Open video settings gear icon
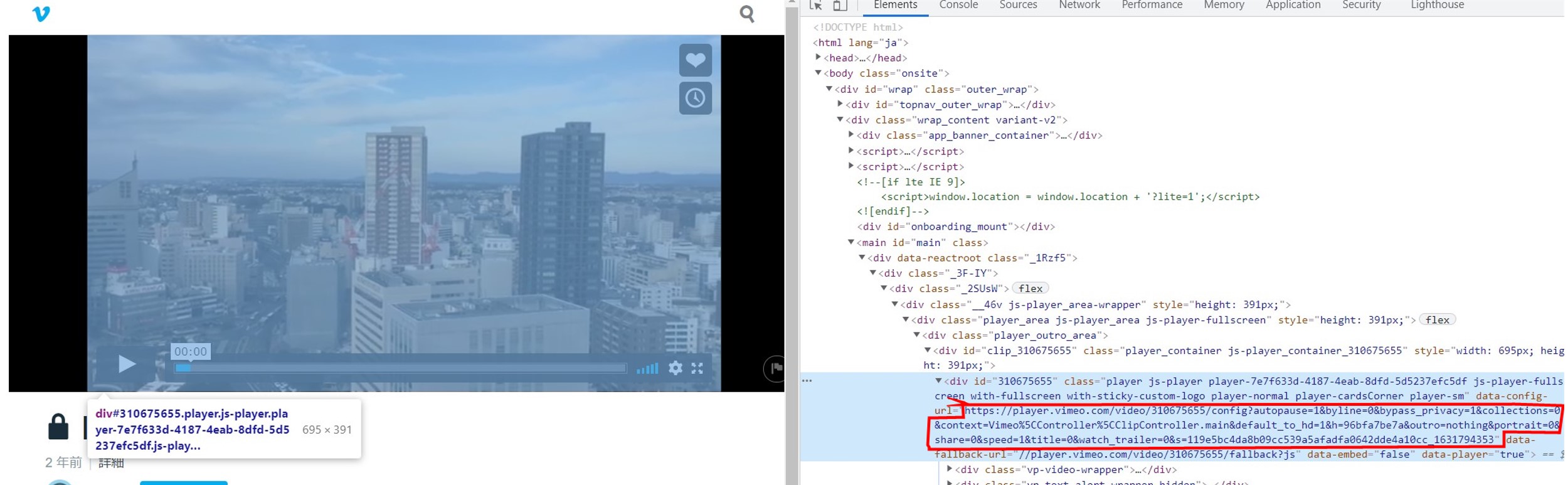 pyautogui.click(x=675, y=368)
